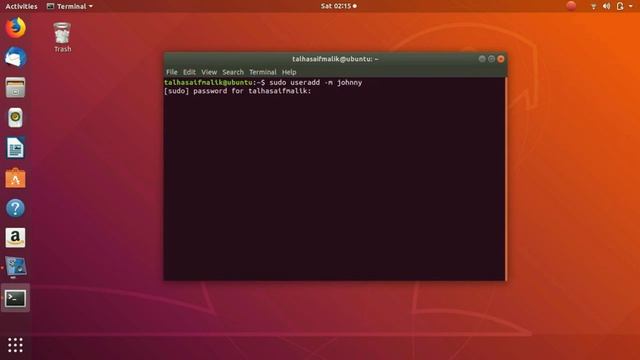Open the Terminal app menu dropdown
Image resolution: width=640 pixels, height=360 pixels.
pos(70,6)
